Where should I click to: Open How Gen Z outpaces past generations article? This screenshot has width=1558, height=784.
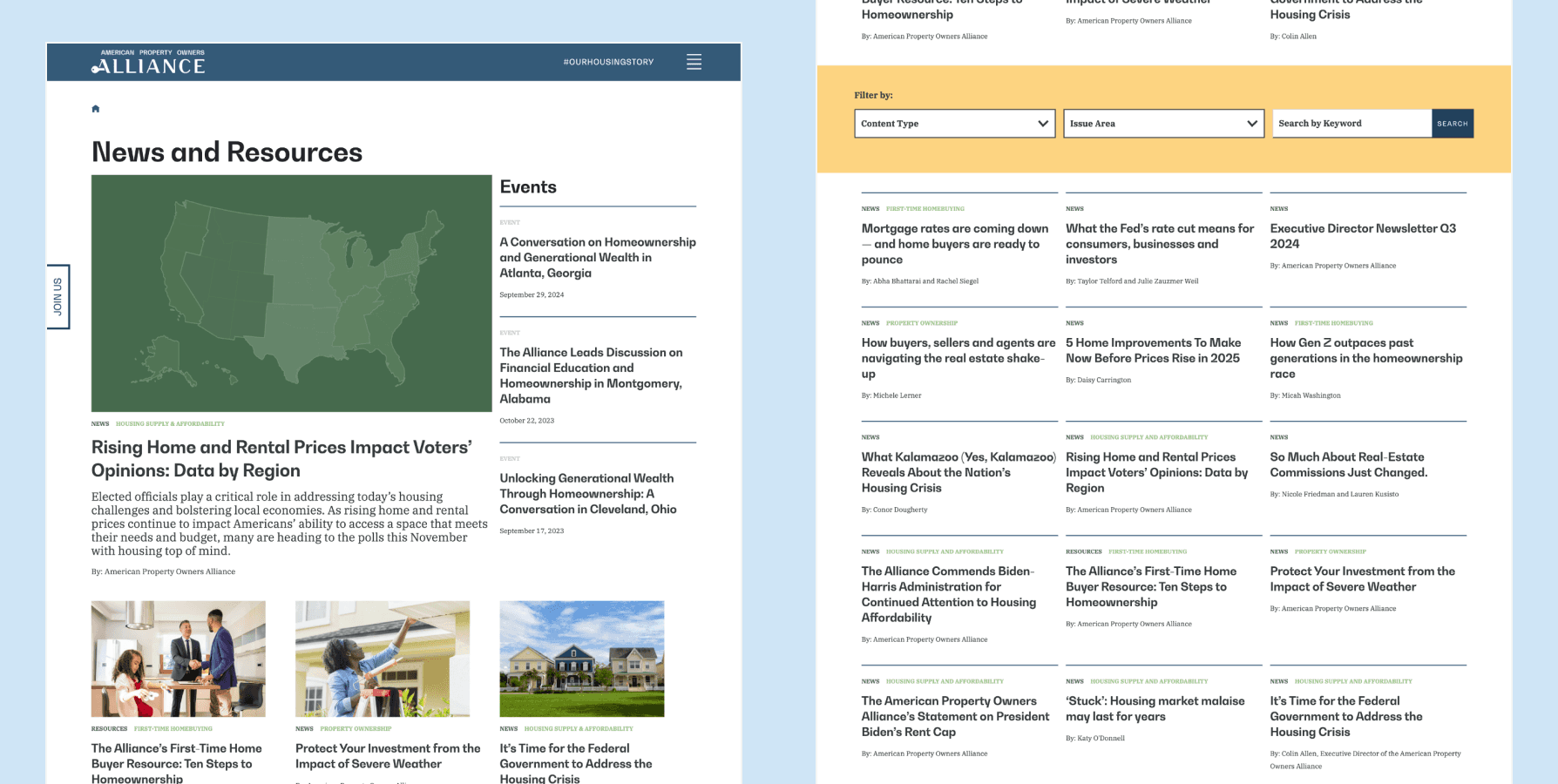click(1366, 359)
